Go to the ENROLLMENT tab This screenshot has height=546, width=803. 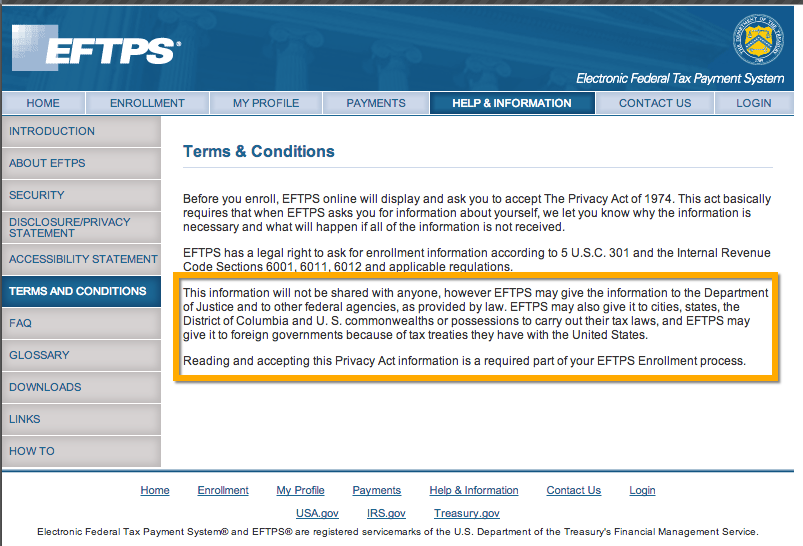(x=147, y=103)
